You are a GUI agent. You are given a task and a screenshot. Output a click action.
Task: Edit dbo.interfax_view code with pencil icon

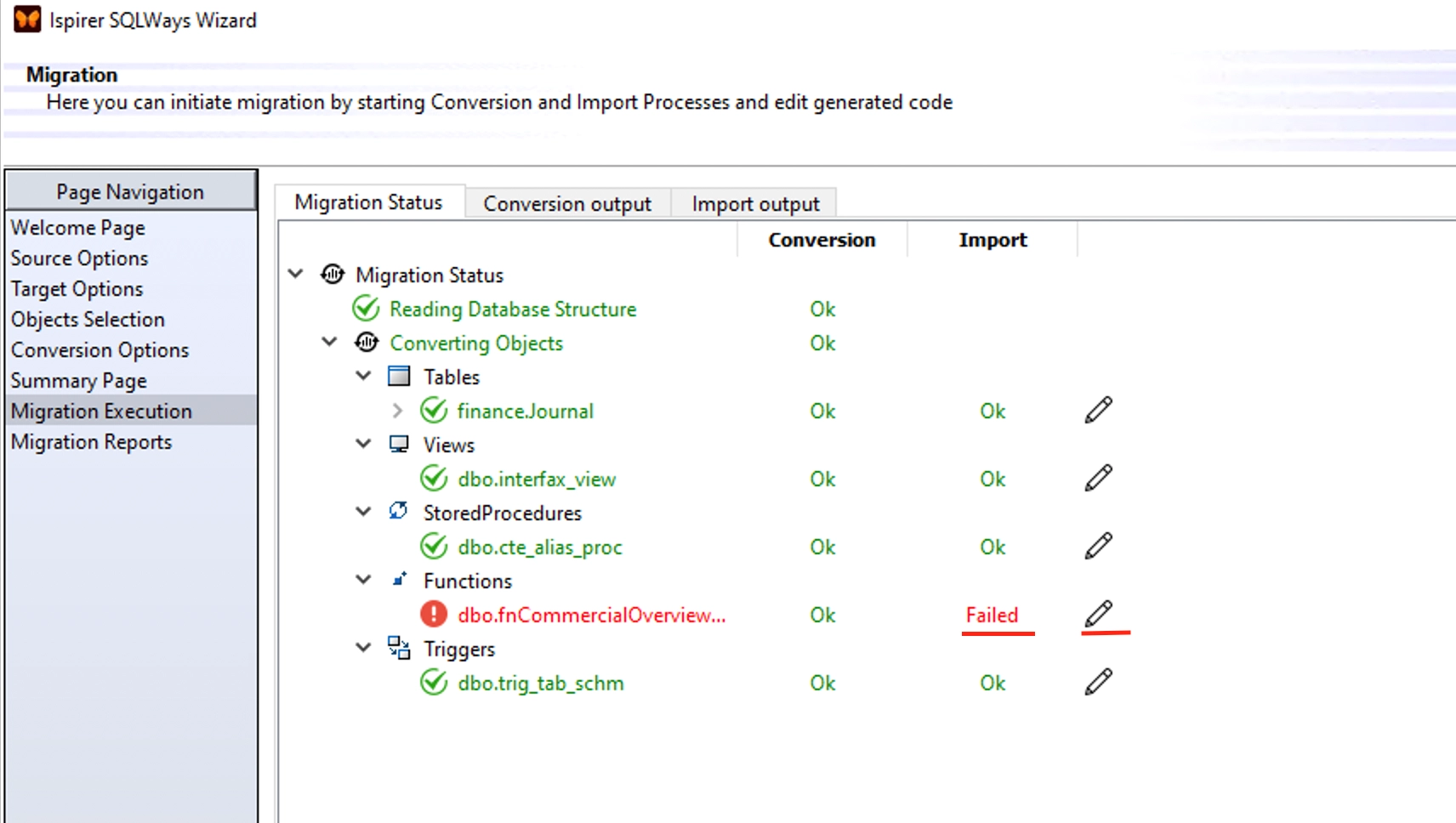pyautogui.click(x=1098, y=478)
